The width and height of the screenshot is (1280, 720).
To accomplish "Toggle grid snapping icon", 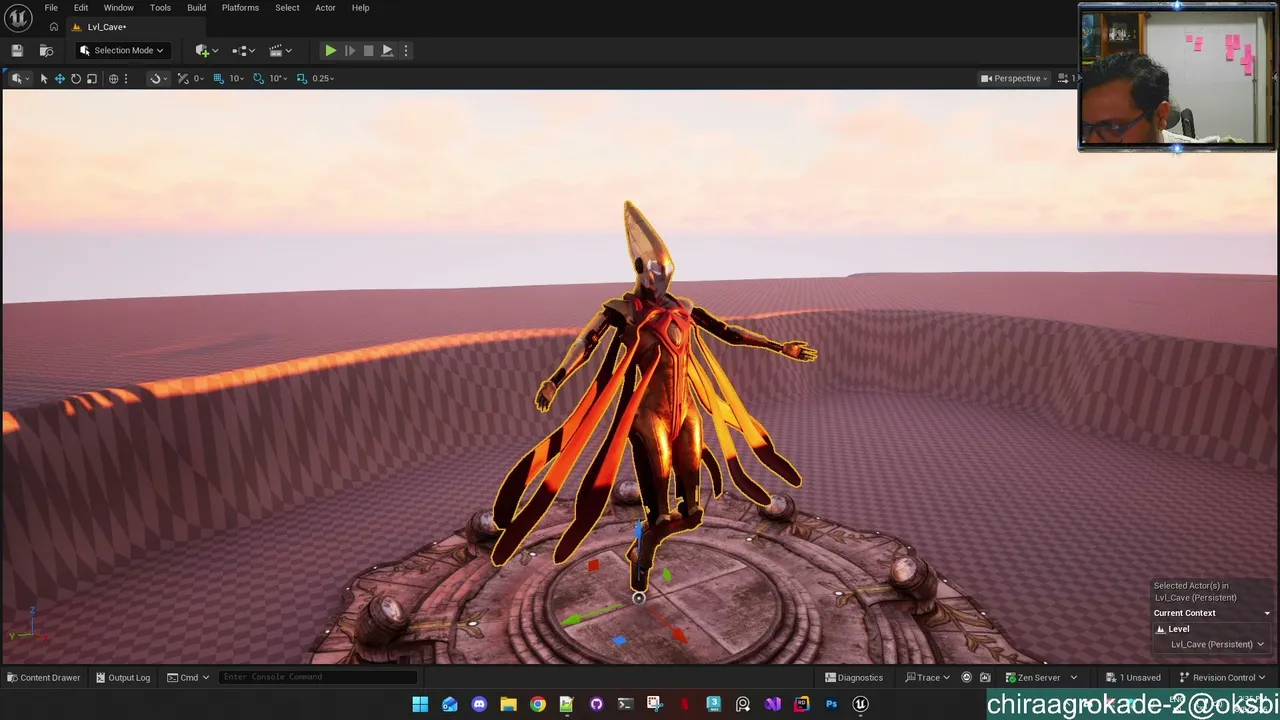I will (x=218, y=78).
